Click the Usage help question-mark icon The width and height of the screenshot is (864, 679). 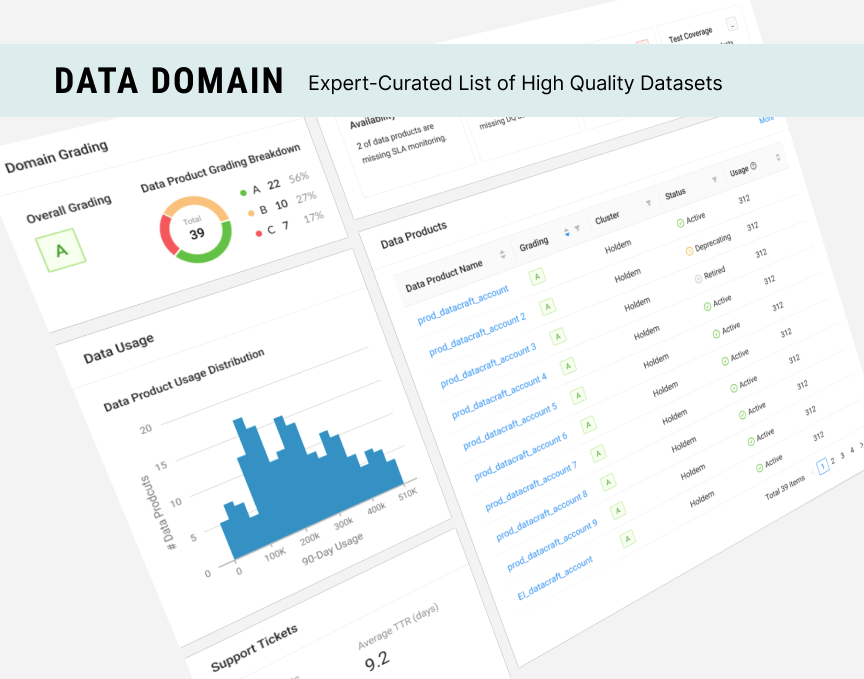pyautogui.click(x=754, y=166)
